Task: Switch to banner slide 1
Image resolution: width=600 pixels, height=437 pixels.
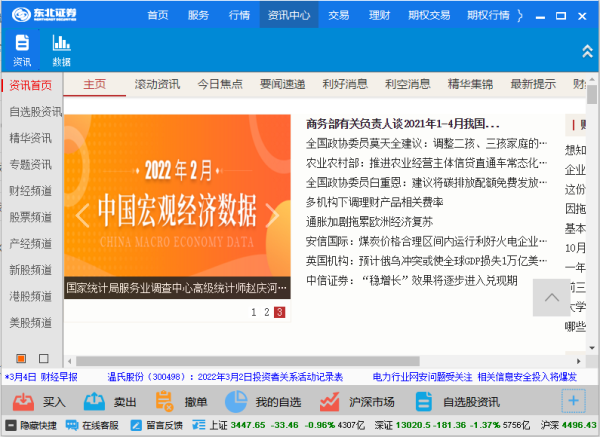Action: pyautogui.click(x=254, y=312)
